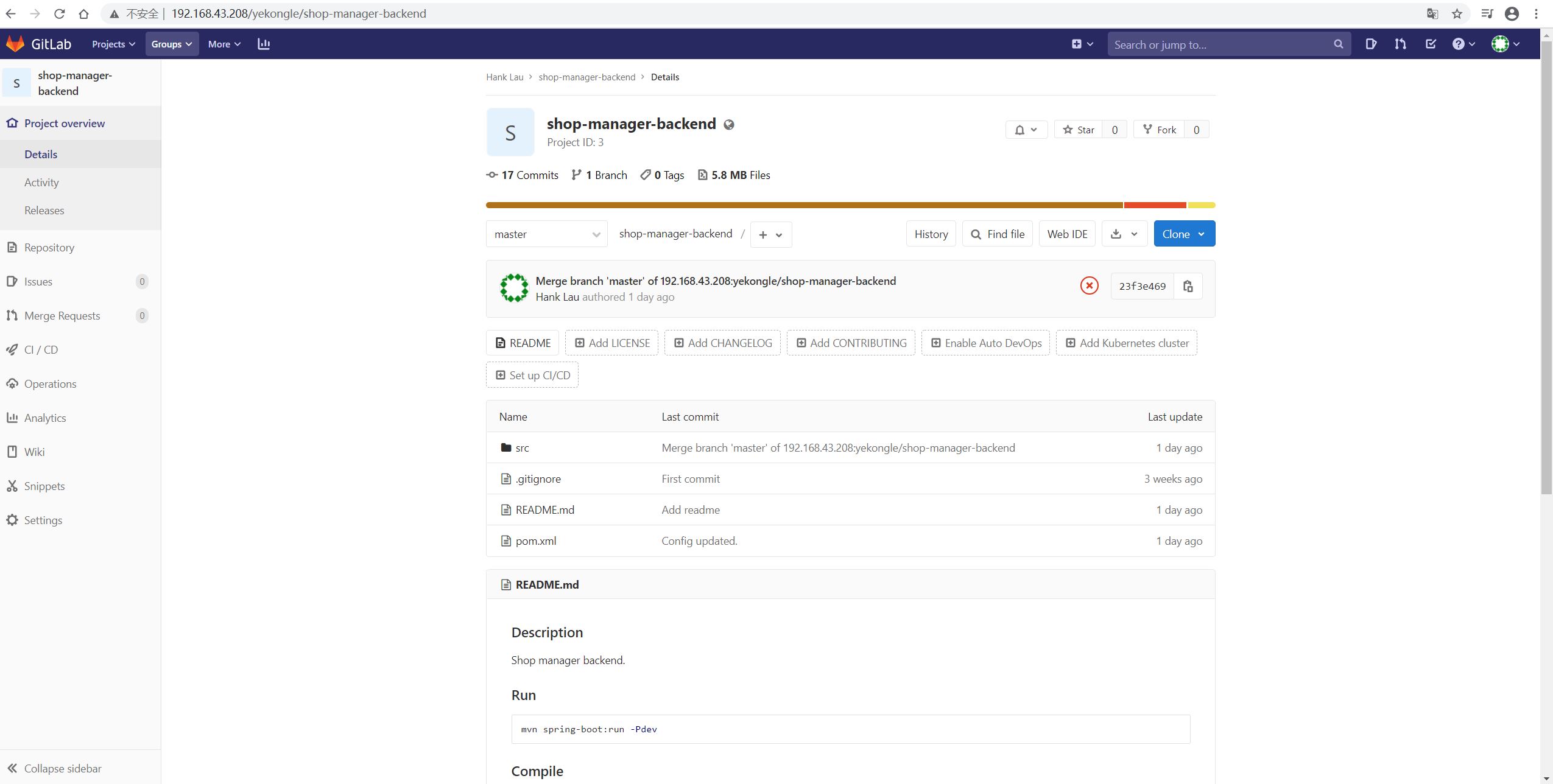This screenshot has width=1553, height=784.
Task: Click the GitLab fox logo
Action: click(x=15, y=44)
